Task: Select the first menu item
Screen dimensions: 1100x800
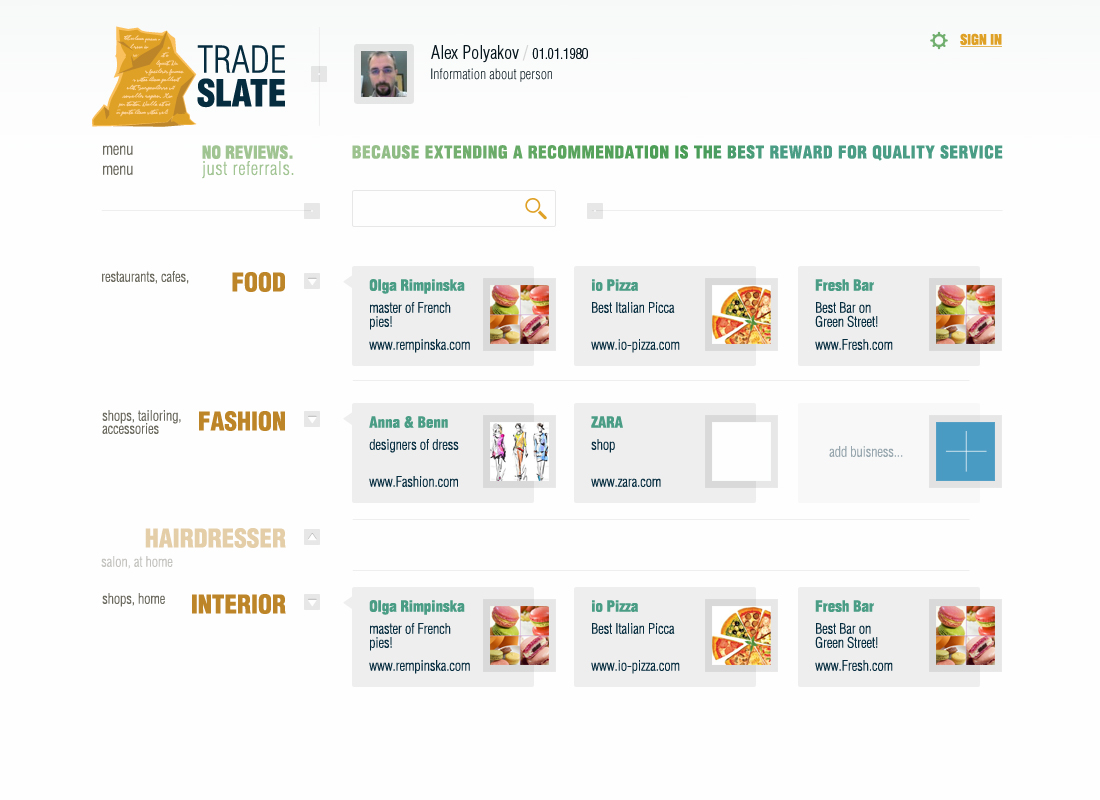Action: 117,150
